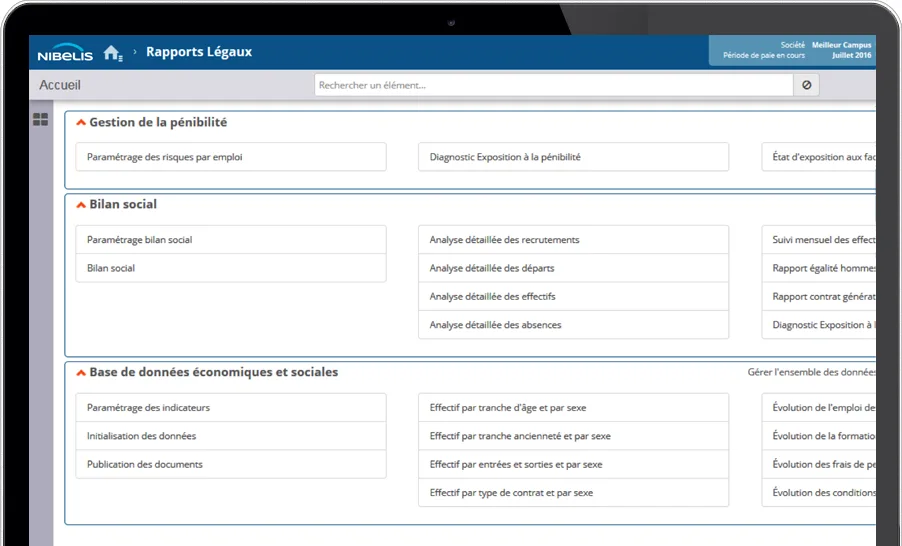Open Effectif par tranche d'âge et par sexe
Screen dimensions: 902x546
point(574,408)
